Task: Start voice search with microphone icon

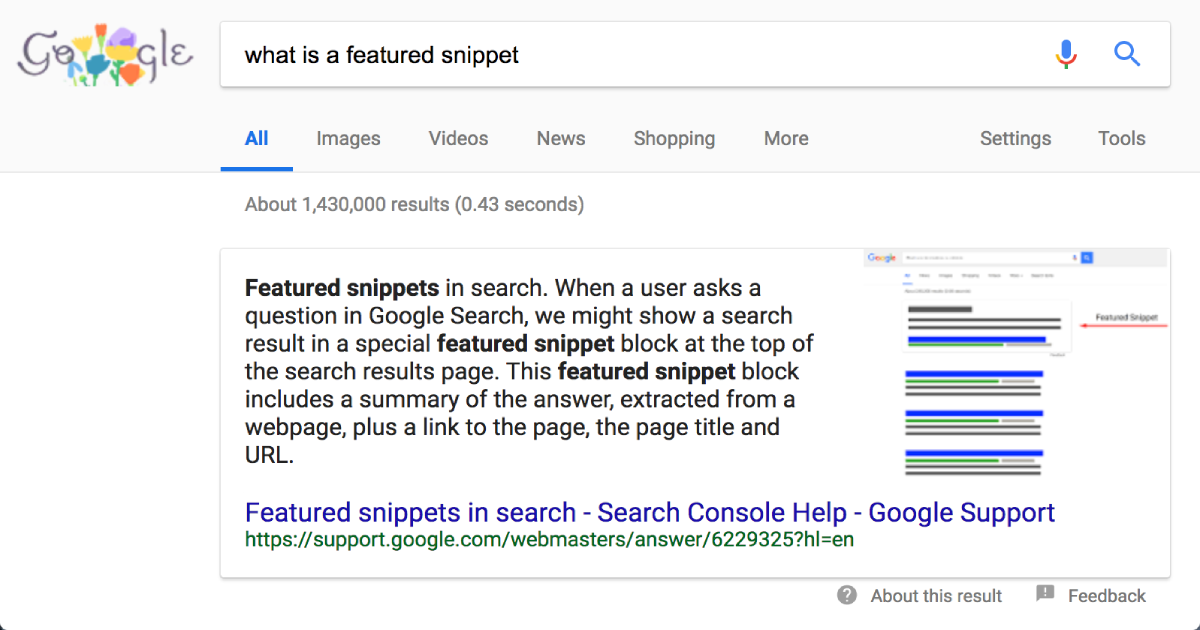Action: pyautogui.click(x=1067, y=54)
